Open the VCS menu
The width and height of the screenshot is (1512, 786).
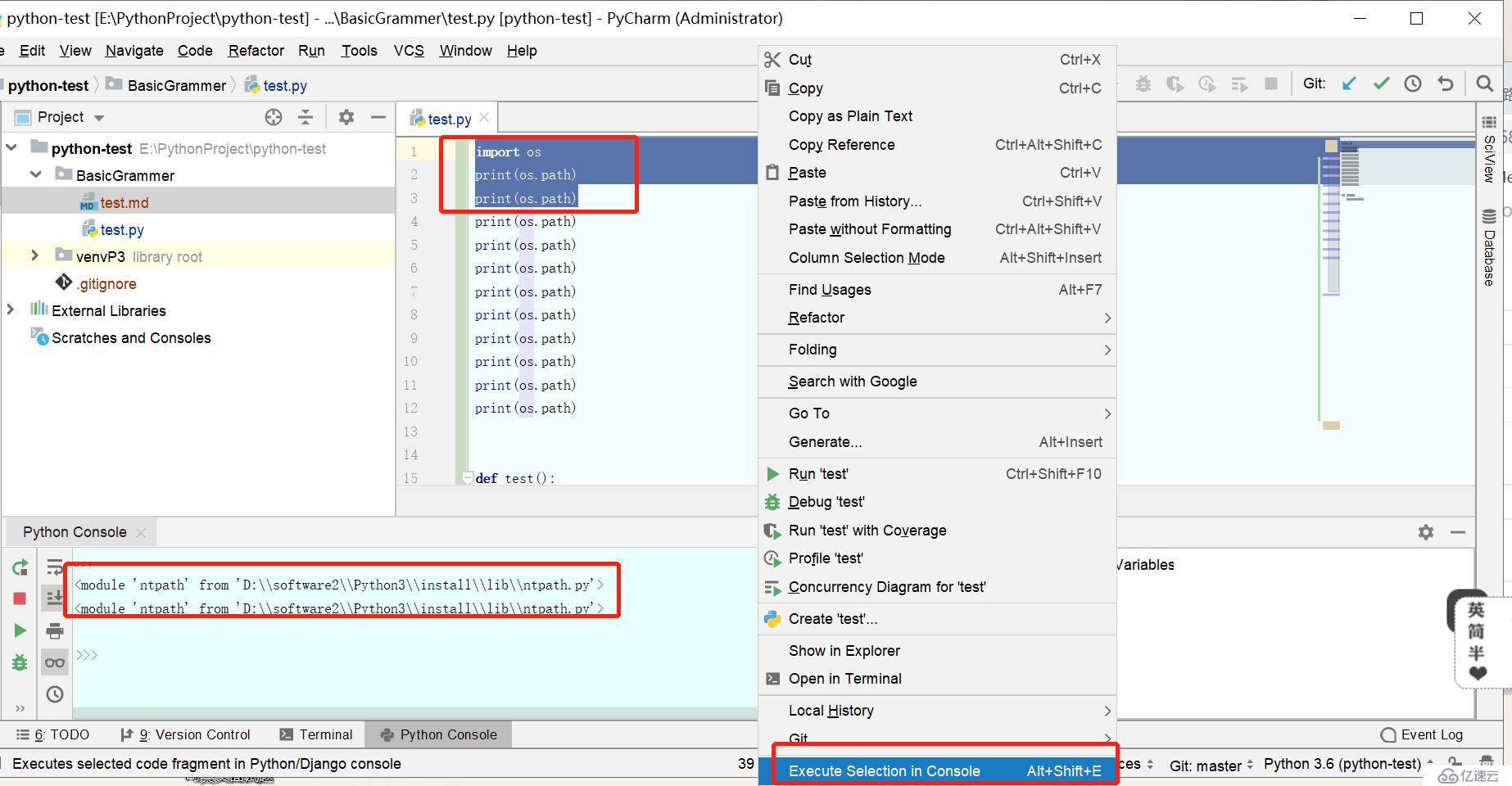(x=409, y=51)
